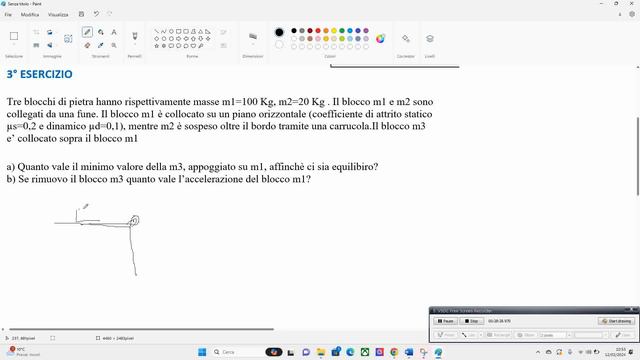640x360 pixels.
Task: Select the primary black color circle
Action: (x=279, y=32)
